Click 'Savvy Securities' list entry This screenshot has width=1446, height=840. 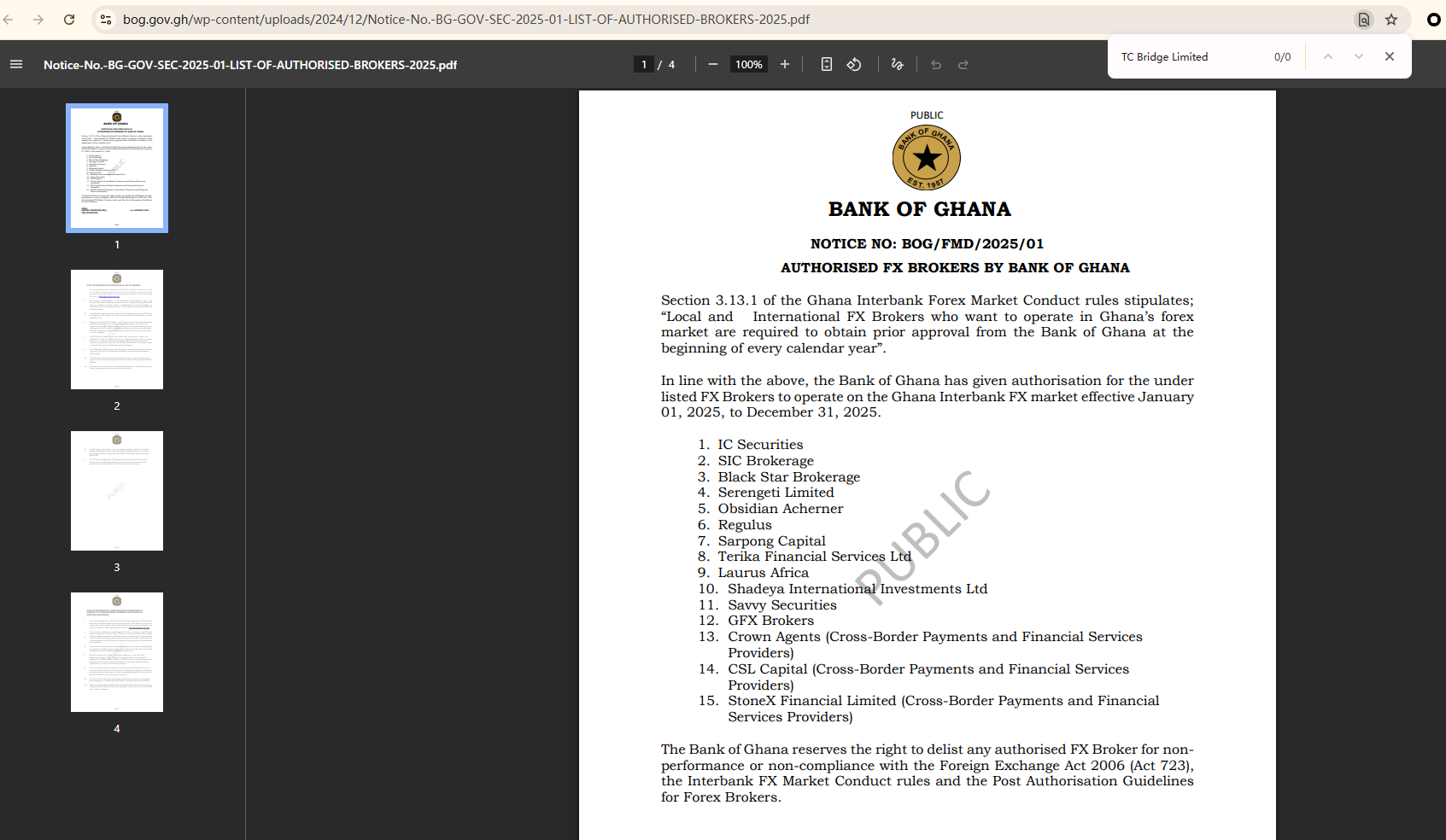click(782, 605)
